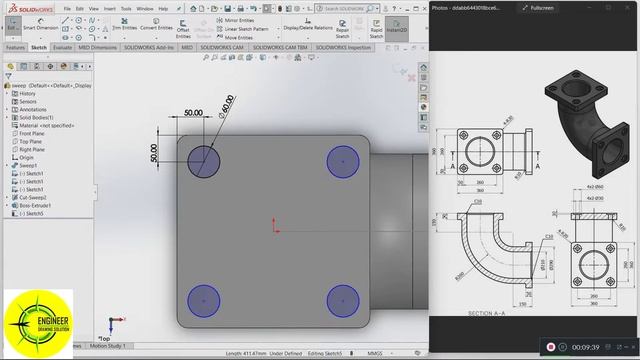Viewport: 640px width, 360px height.
Task: Select the Convert Entities tool
Action: [156, 24]
